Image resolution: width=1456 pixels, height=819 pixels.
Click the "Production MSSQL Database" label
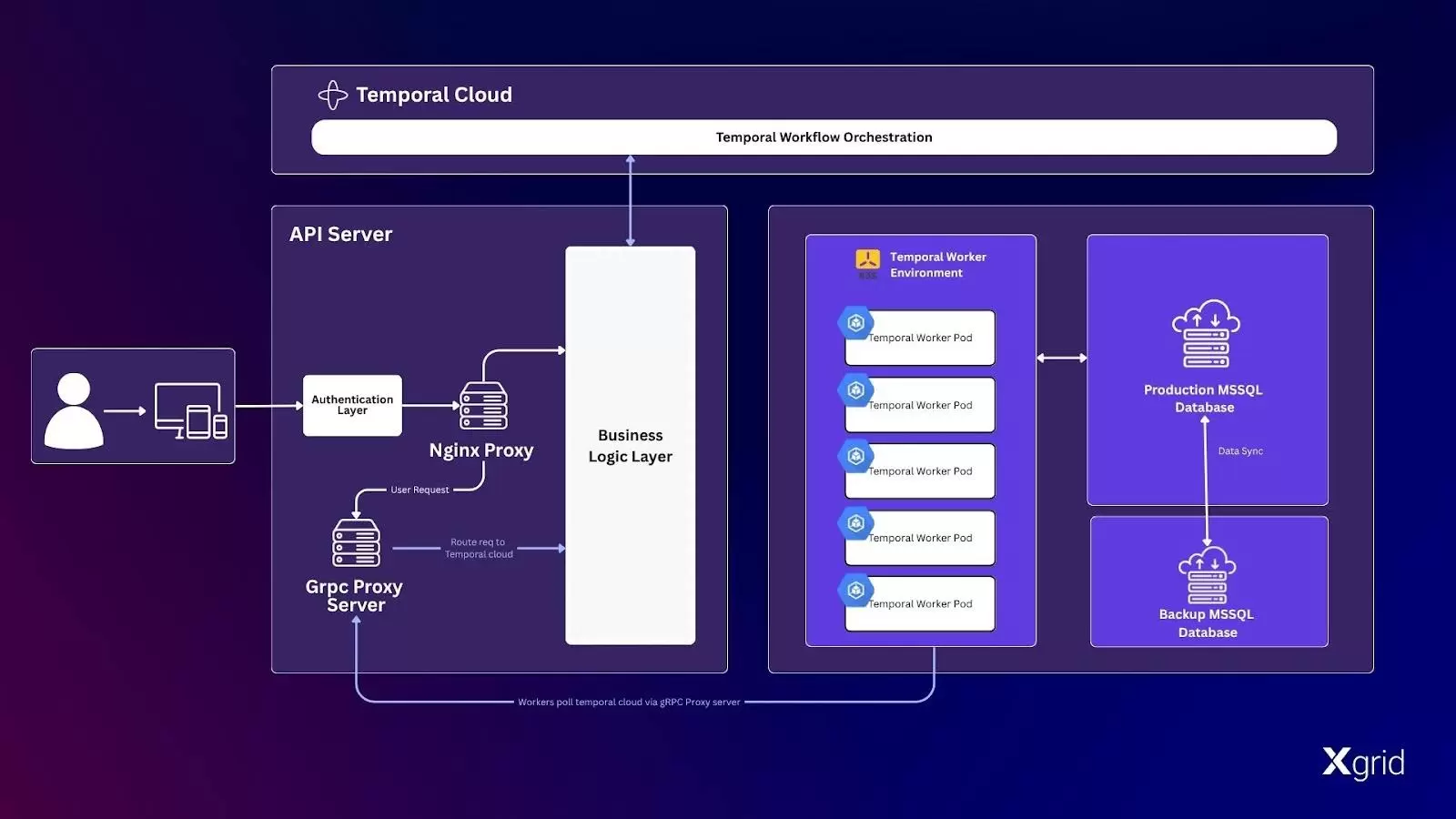[x=1203, y=399]
